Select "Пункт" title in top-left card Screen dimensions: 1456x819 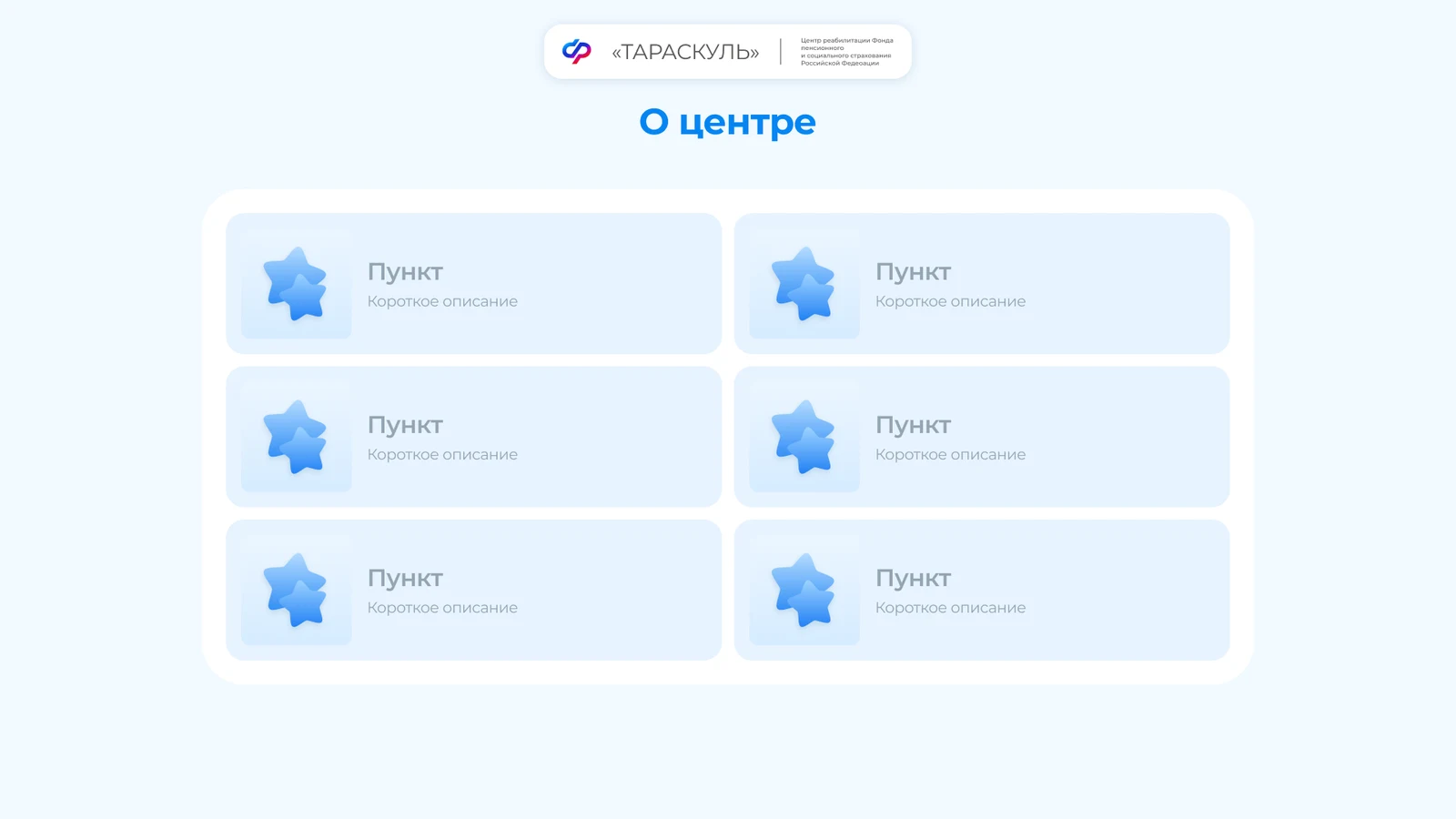pyautogui.click(x=405, y=272)
